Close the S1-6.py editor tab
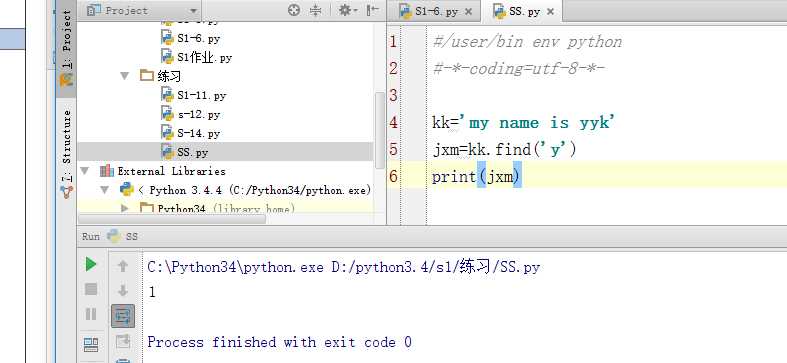787x363 pixels. pyautogui.click(x=468, y=12)
